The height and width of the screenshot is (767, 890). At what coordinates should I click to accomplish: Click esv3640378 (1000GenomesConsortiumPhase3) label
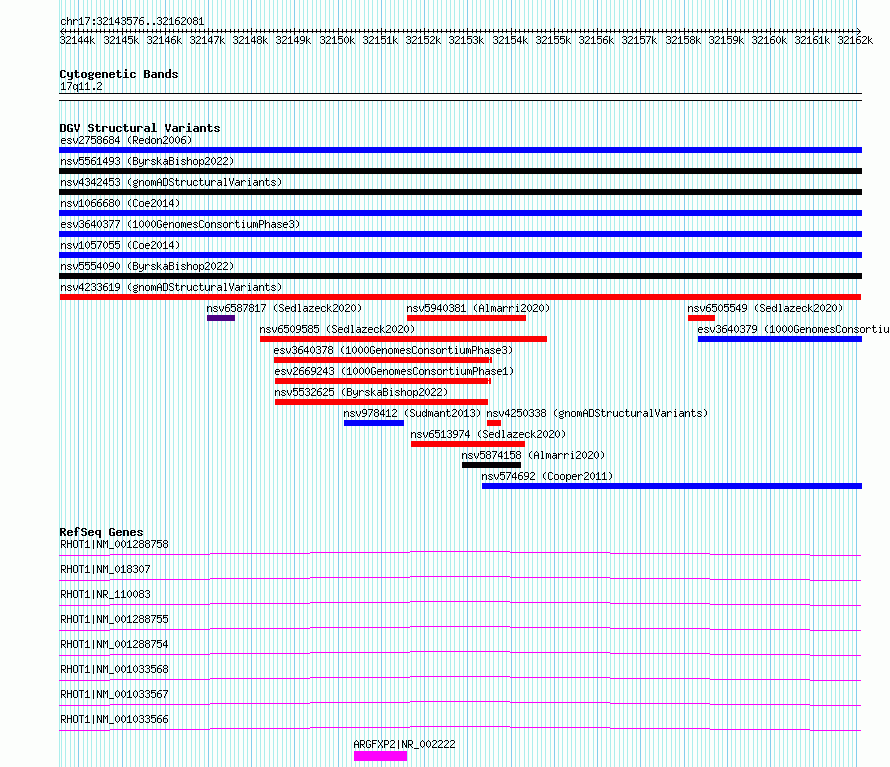pos(393,350)
